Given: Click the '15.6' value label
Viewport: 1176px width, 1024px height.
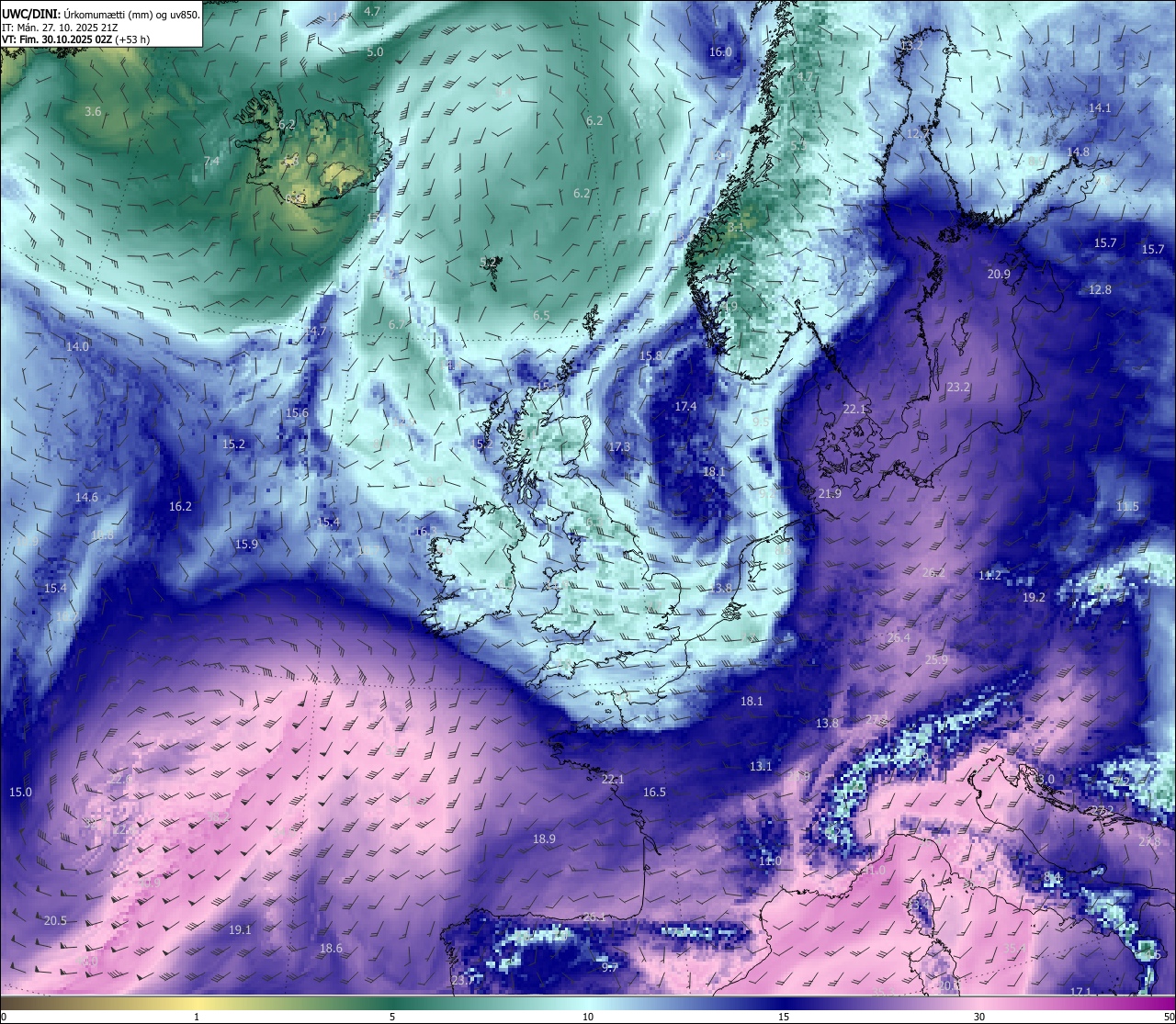Looking at the screenshot, I should (x=297, y=412).
